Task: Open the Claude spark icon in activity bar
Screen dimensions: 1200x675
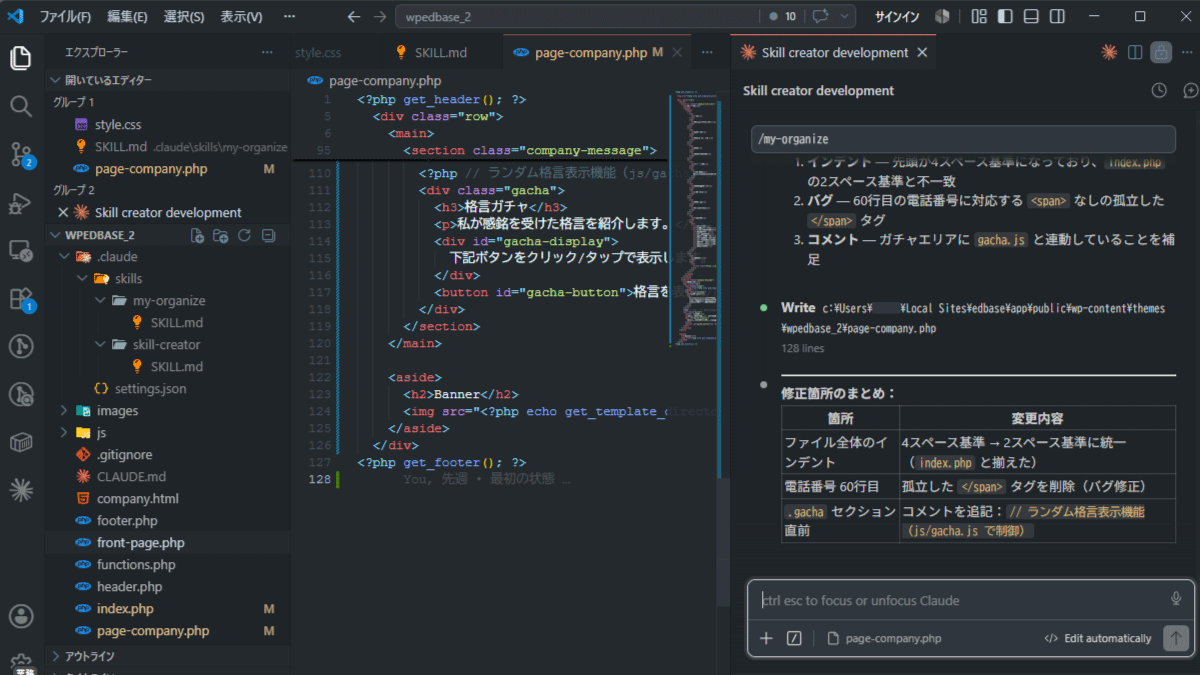Action: tap(21, 490)
